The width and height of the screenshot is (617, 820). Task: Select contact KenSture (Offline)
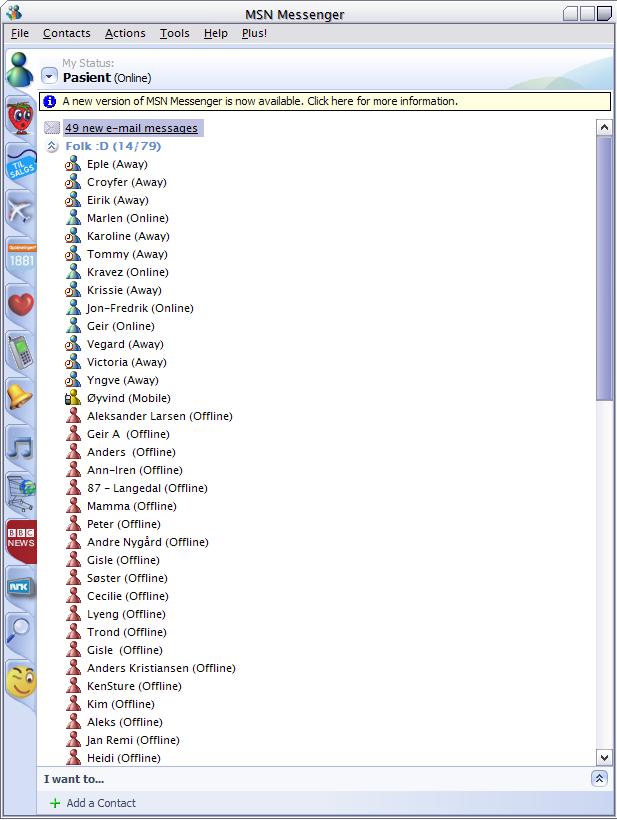(134, 686)
